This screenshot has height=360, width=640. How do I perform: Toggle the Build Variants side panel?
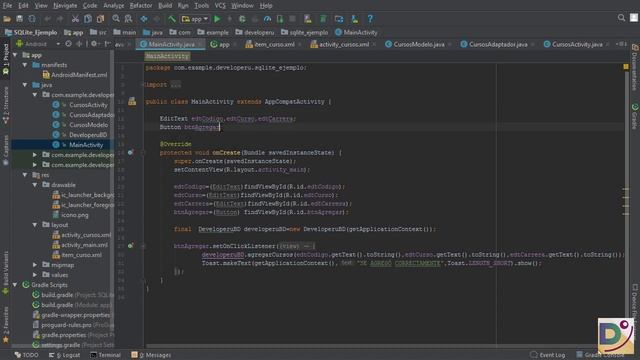[6, 273]
